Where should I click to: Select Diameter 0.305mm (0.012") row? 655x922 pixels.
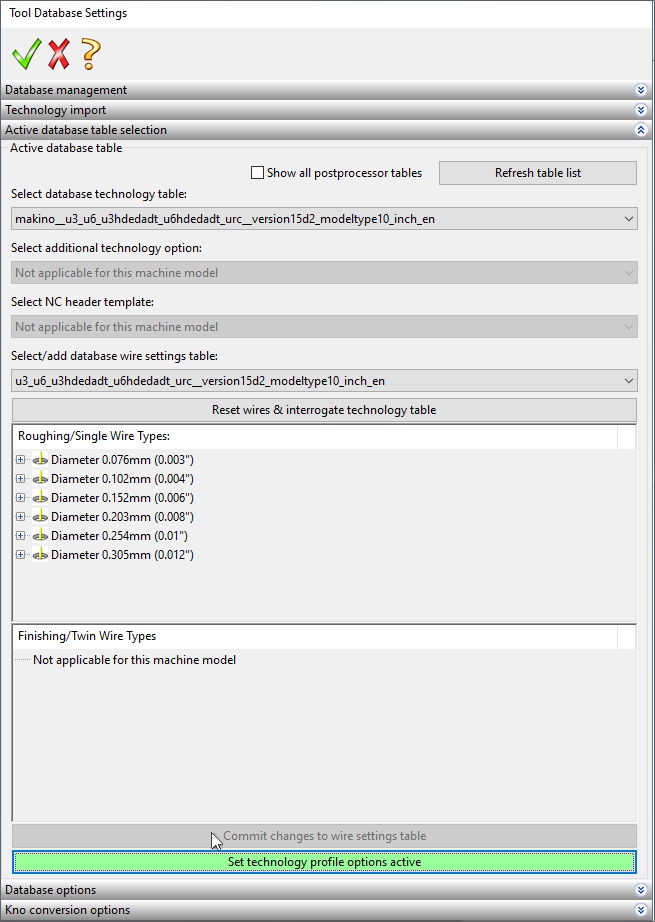122,554
